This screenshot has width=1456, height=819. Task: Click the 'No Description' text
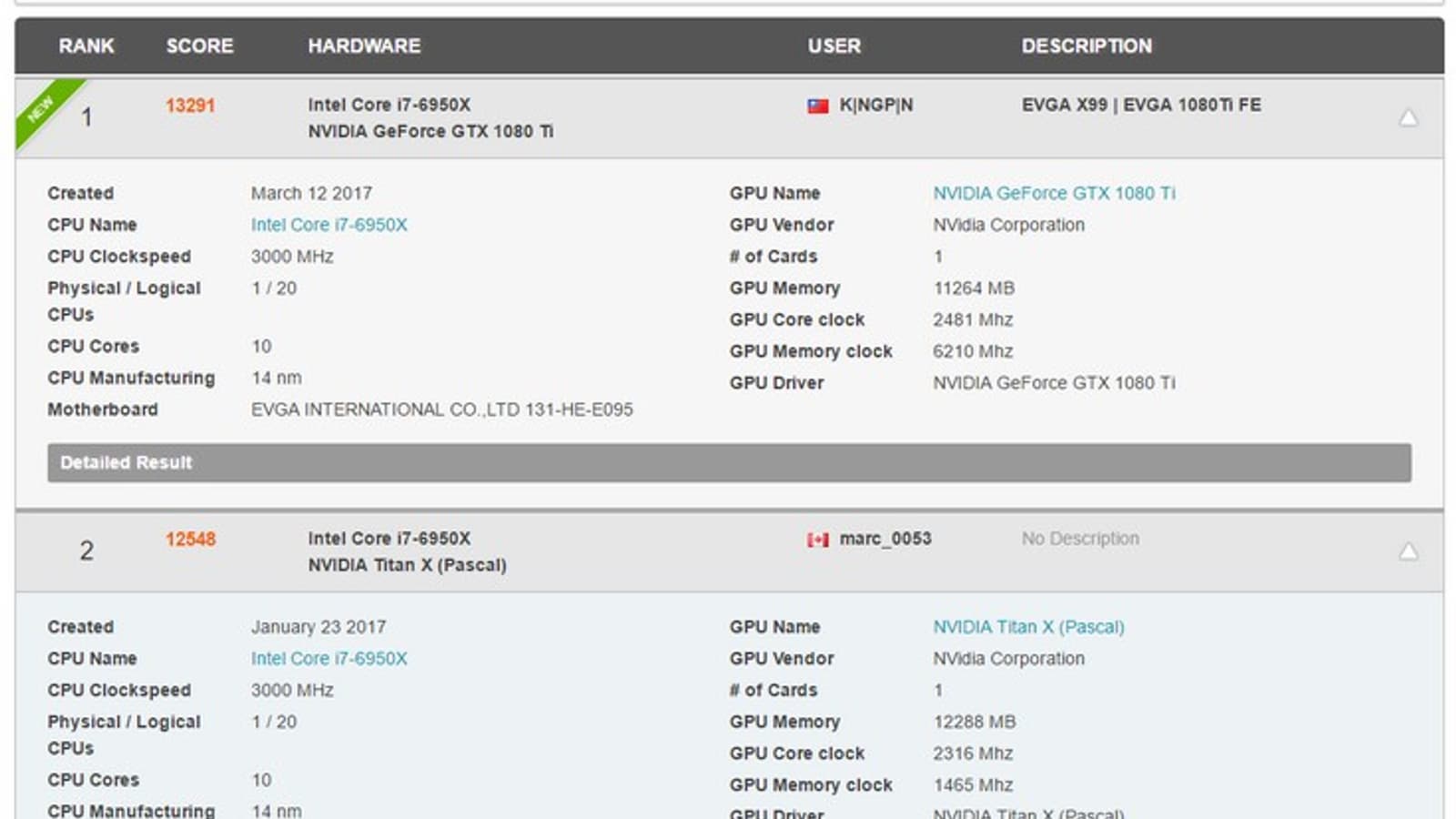coord(1080,539)
